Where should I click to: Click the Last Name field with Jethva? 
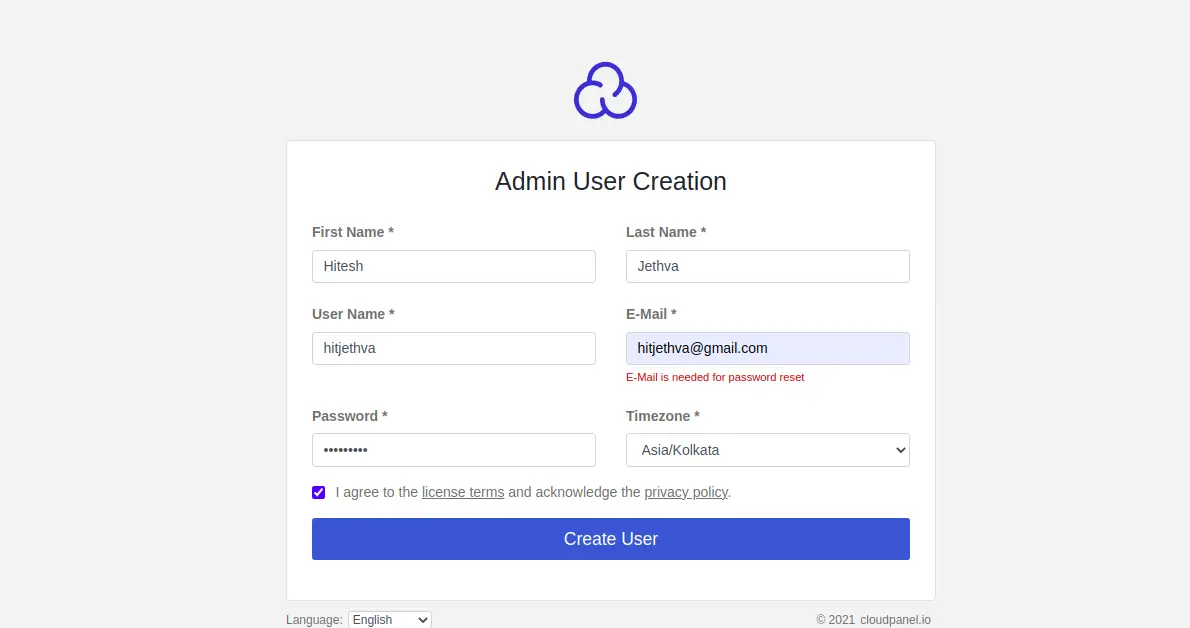pos(767,267)
